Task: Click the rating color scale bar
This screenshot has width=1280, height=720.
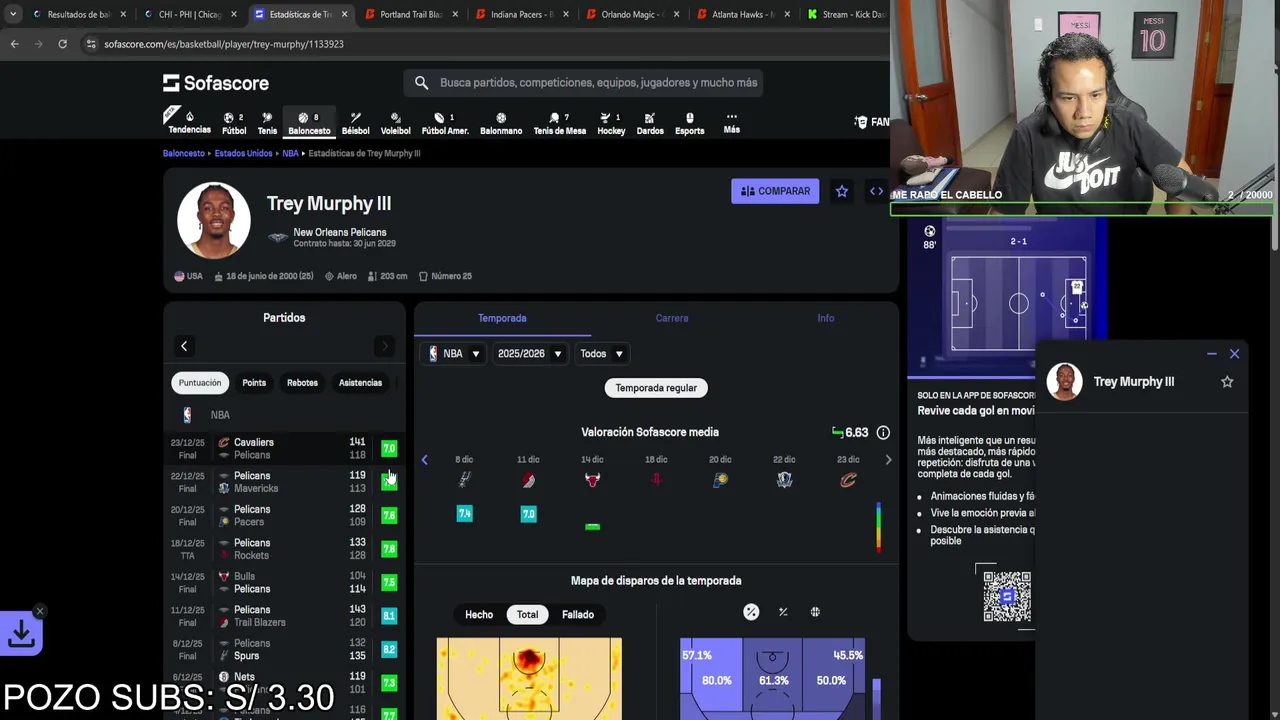Action: coord(878,528)
